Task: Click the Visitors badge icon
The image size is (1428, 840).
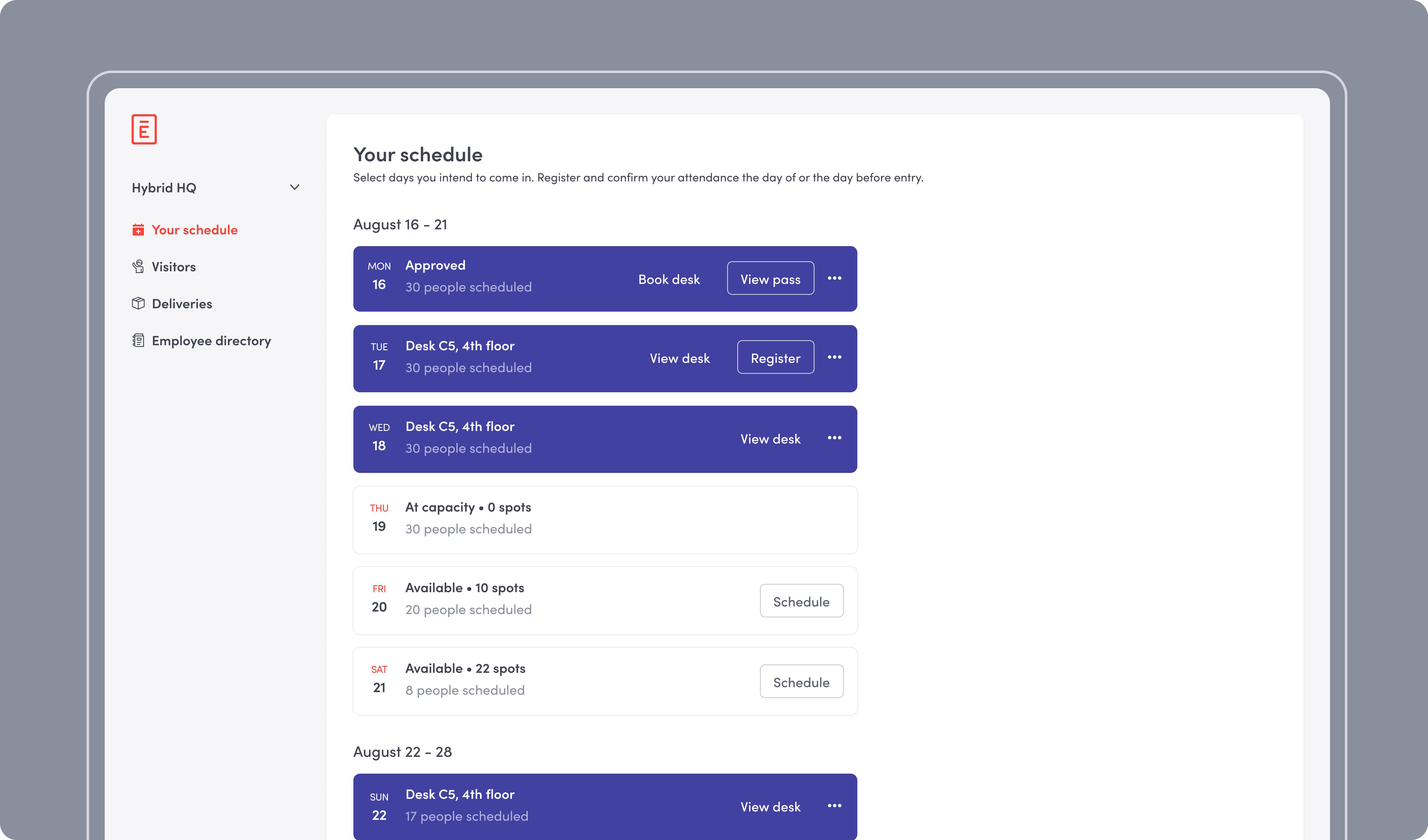Action: [x=138, y=266]
